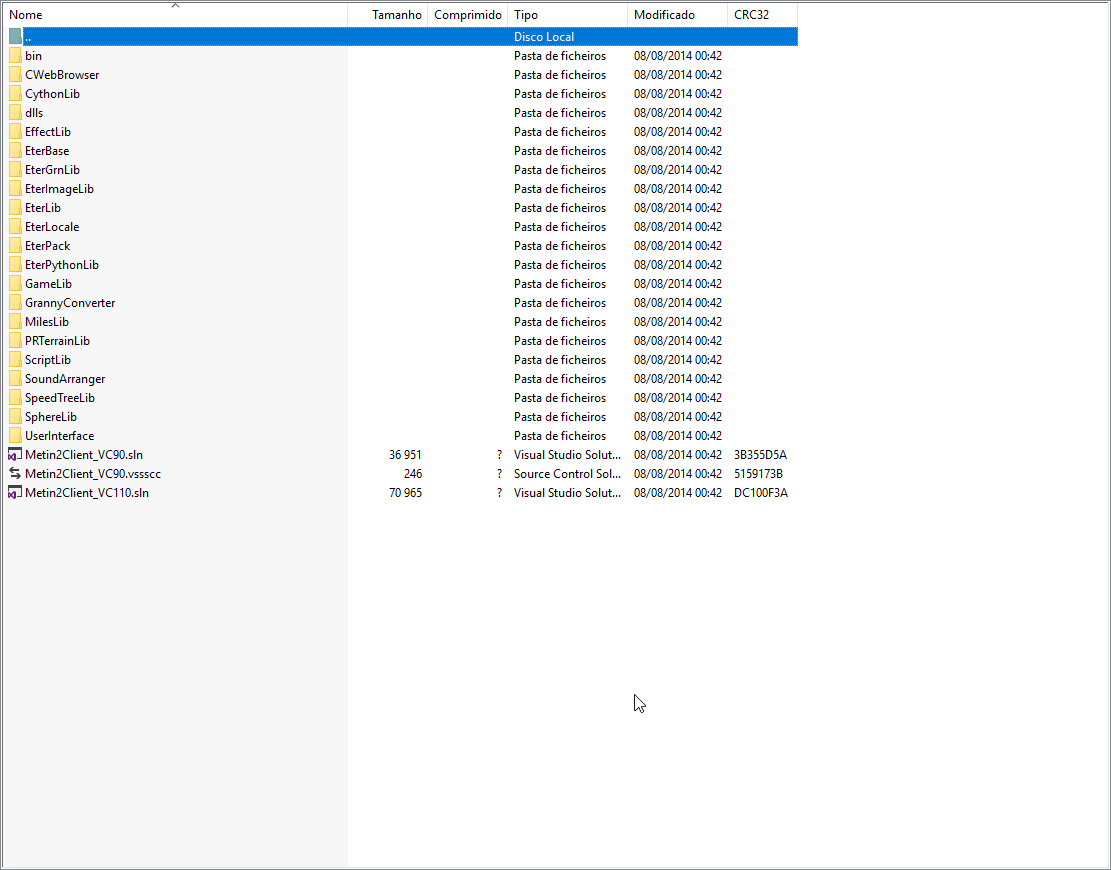Click the EterImageLib folder icon
This screenshot has width=1111, height=870.
(15, 188)
